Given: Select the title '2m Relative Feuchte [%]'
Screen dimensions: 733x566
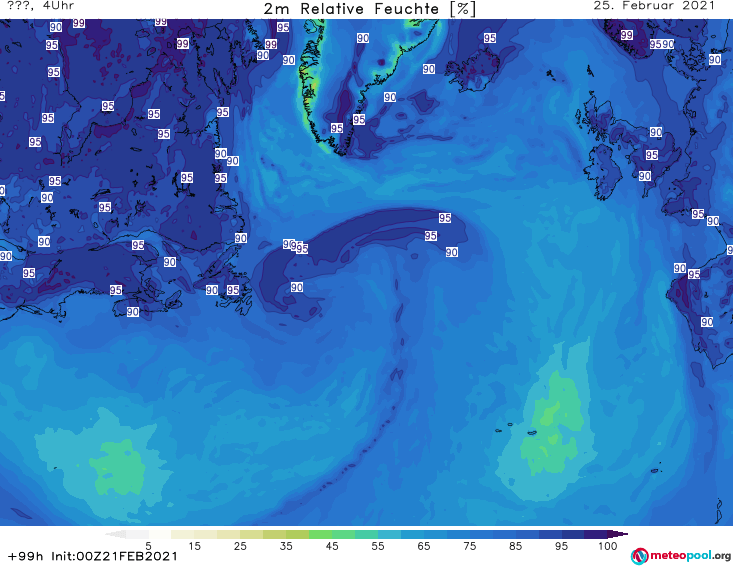Looking at the screenshot, I should (370, 9).
